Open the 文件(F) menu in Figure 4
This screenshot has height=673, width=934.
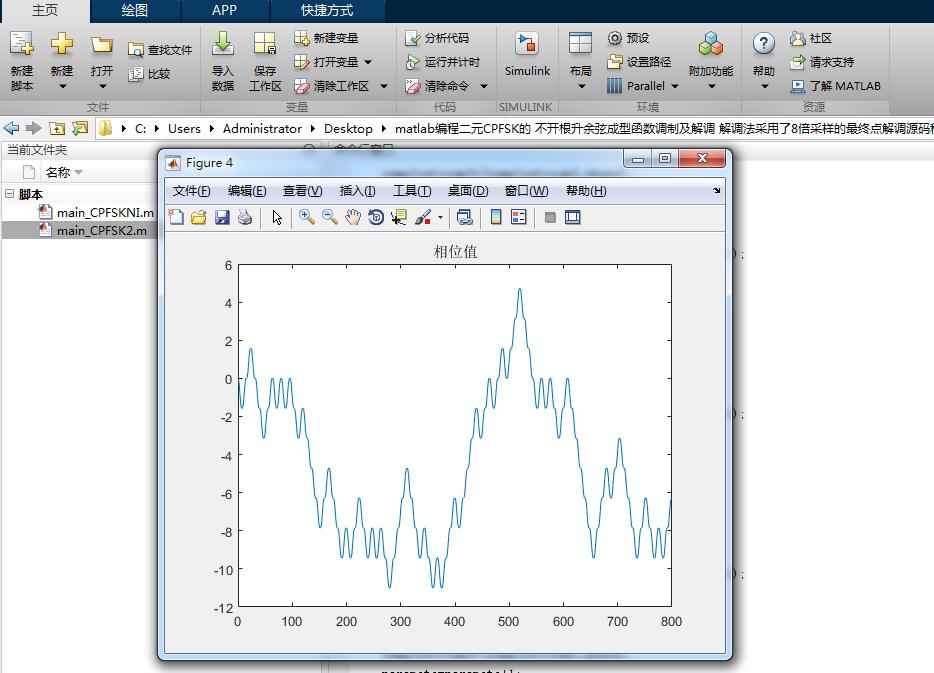point(191,191)
